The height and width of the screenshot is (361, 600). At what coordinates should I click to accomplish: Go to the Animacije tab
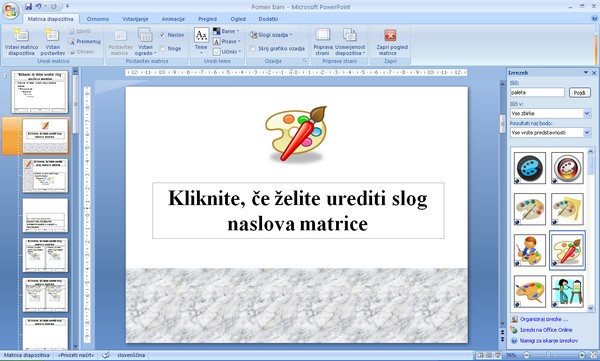pyautogui.click(x=173, y=19)
